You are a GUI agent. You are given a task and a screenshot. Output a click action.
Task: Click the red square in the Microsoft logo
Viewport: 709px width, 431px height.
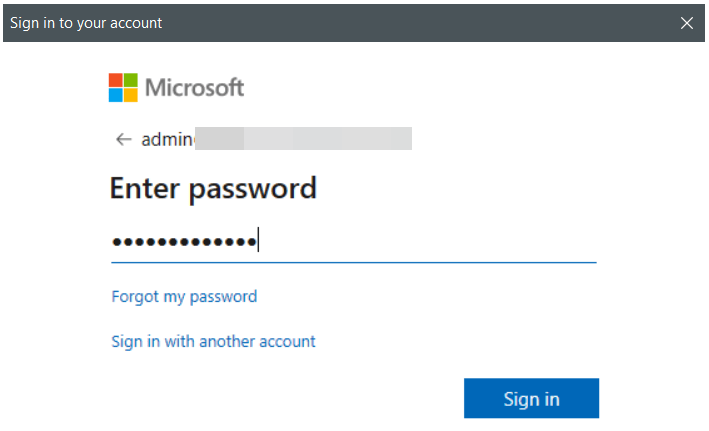coord(116,80)
